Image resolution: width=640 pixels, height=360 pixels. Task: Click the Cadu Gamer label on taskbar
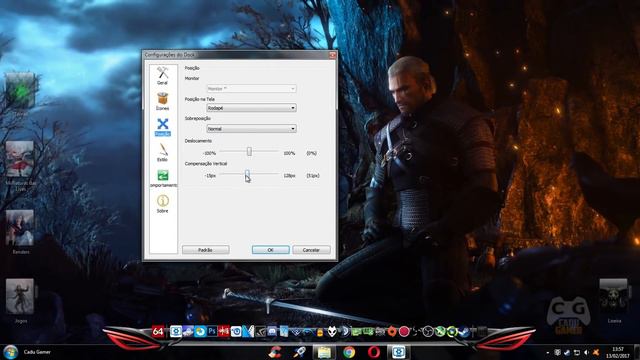click(x=37, y=352)
